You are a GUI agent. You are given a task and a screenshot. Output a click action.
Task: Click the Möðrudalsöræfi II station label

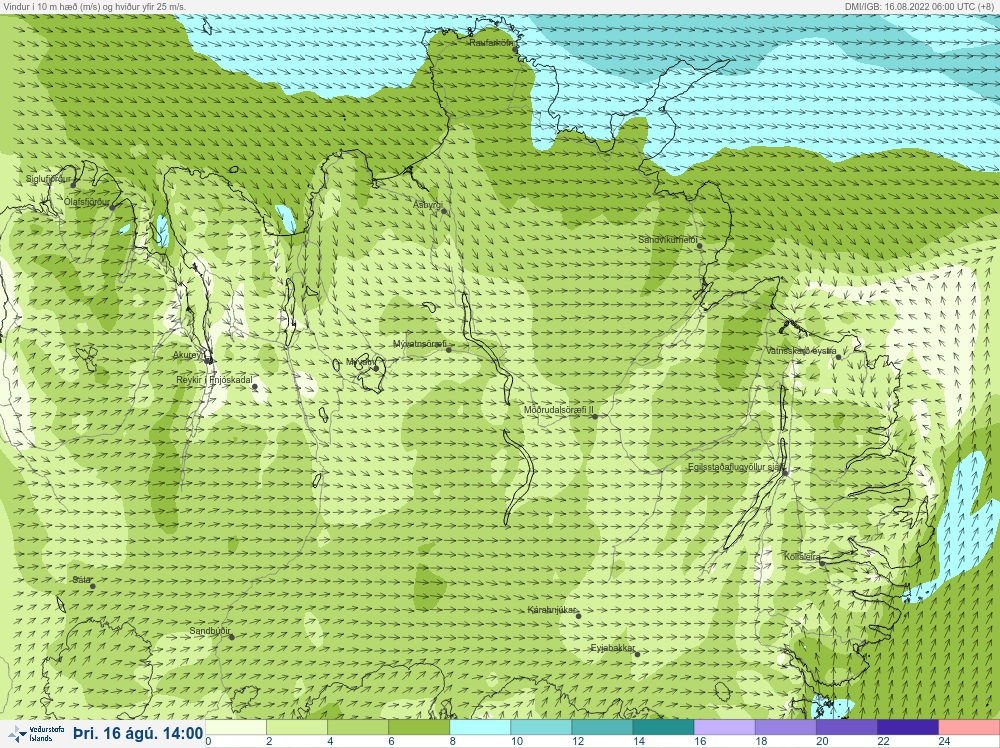[x=559, y=410]
